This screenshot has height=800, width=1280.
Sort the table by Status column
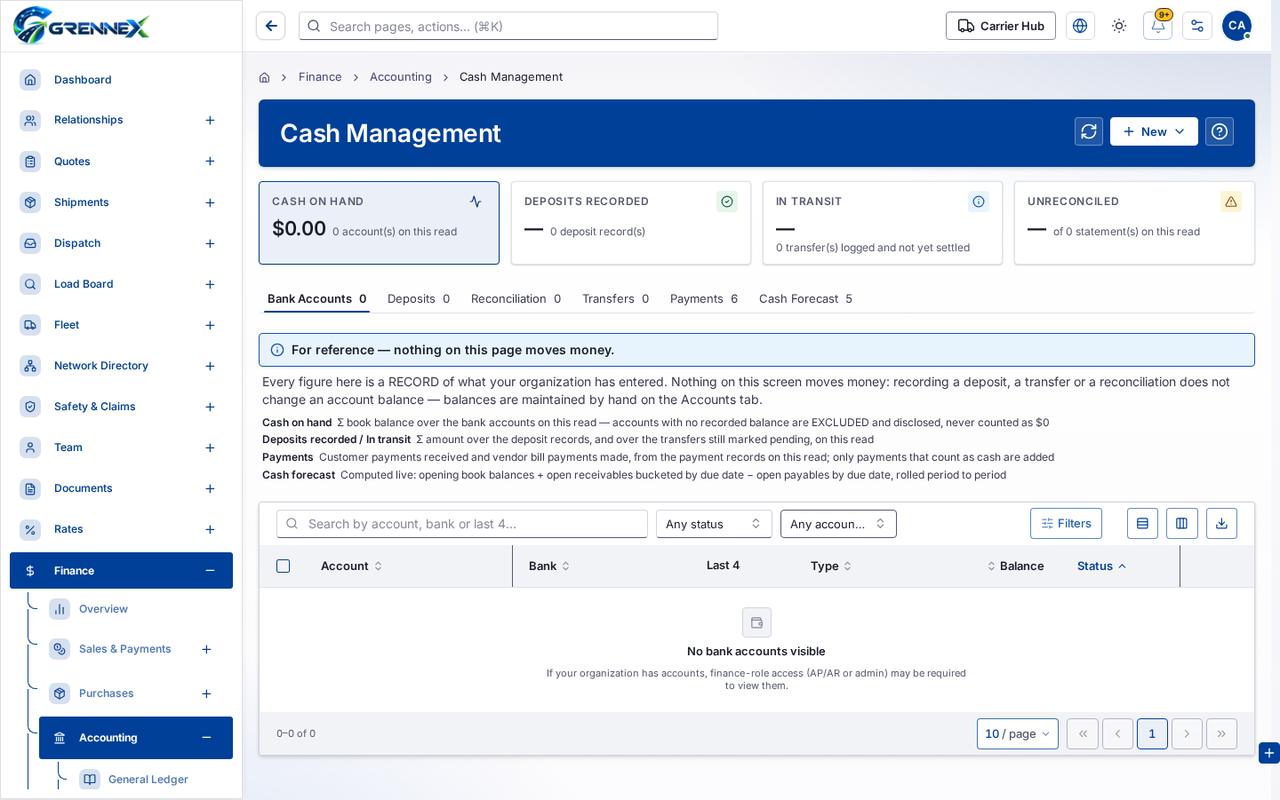click(x=1102, y=566)
